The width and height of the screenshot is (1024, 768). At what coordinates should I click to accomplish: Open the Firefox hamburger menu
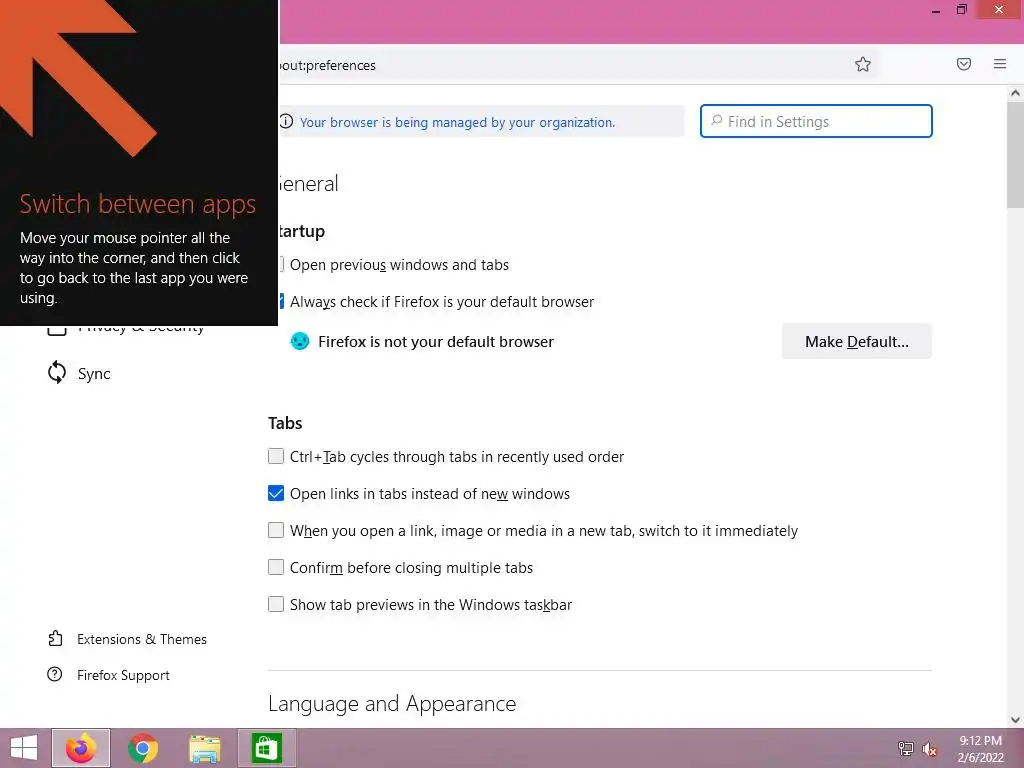pyautogui.click(x=999, y=64)
